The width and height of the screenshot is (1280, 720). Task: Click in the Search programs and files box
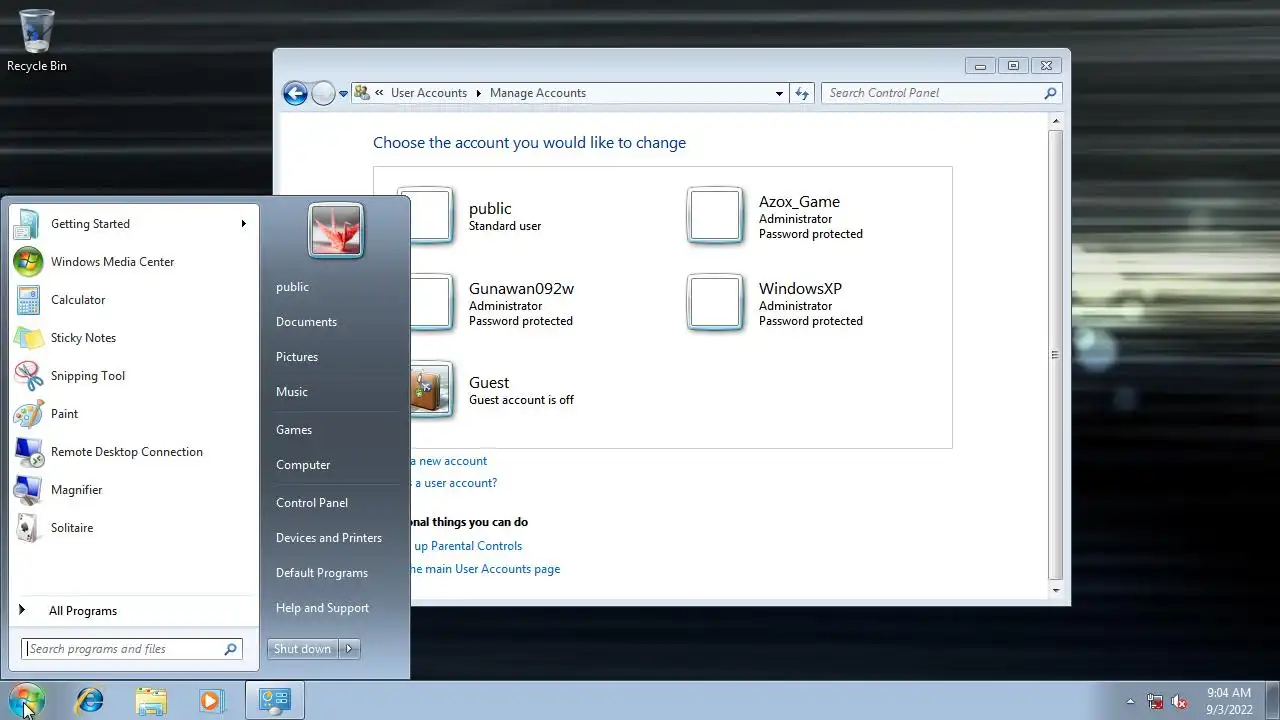(124, 649)
